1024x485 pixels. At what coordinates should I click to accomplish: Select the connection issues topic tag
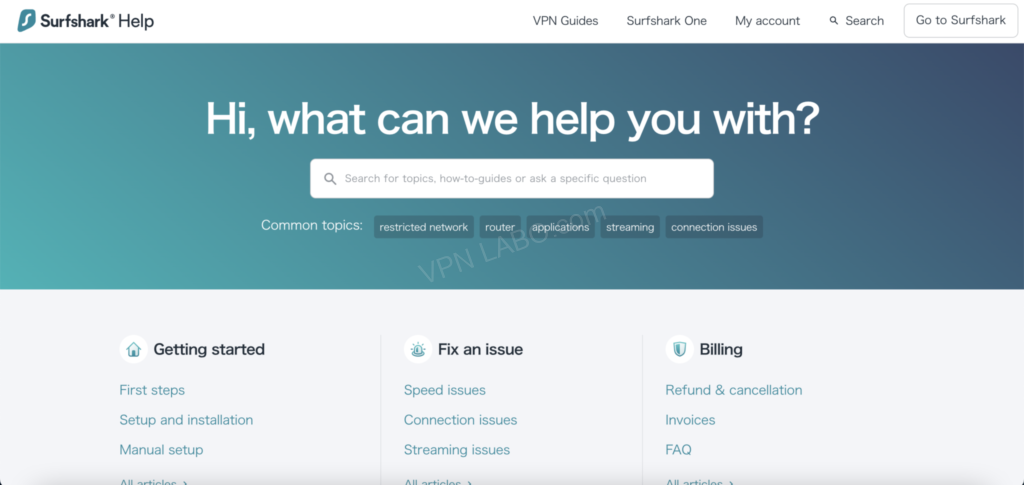point(714,227)
